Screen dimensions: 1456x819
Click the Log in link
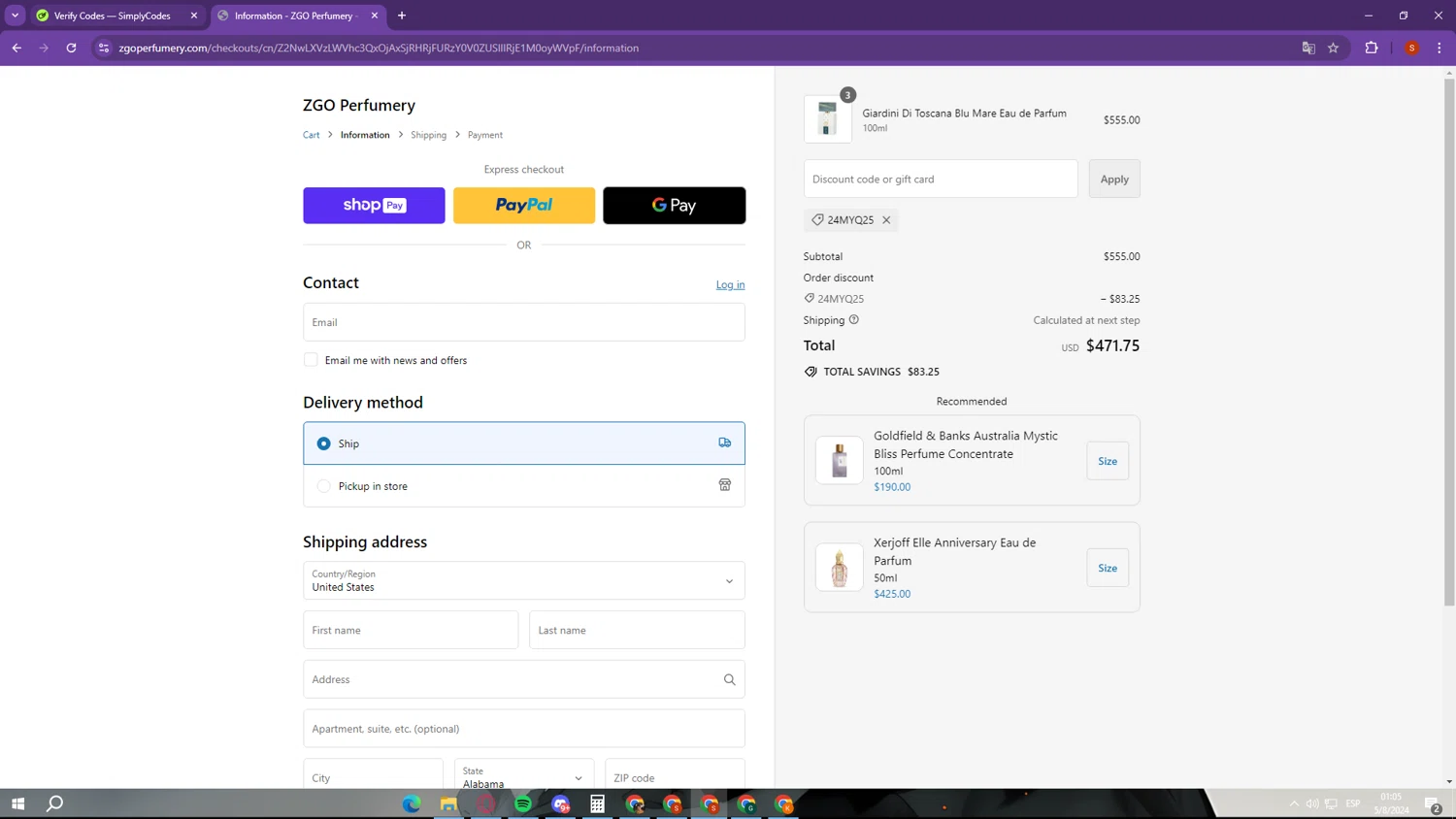click(731, 284)
